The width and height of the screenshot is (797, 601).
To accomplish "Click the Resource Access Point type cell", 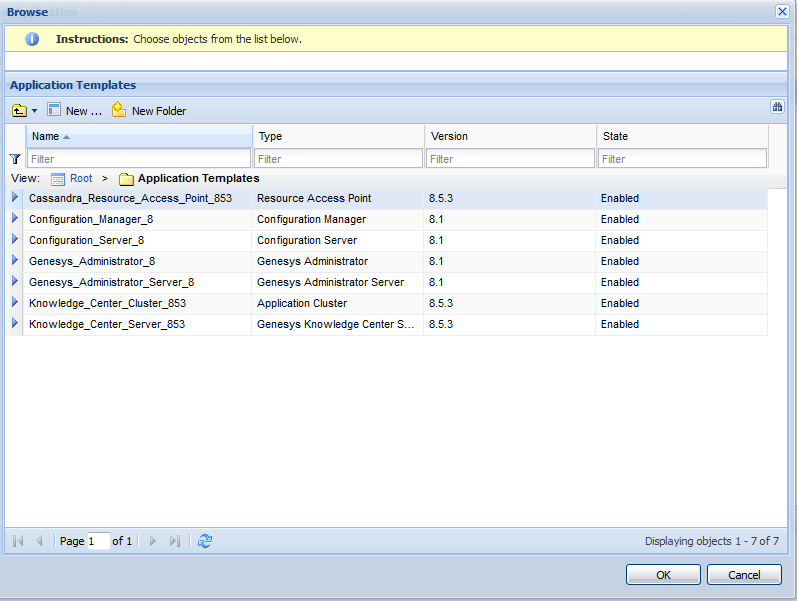I will (338, 198).
